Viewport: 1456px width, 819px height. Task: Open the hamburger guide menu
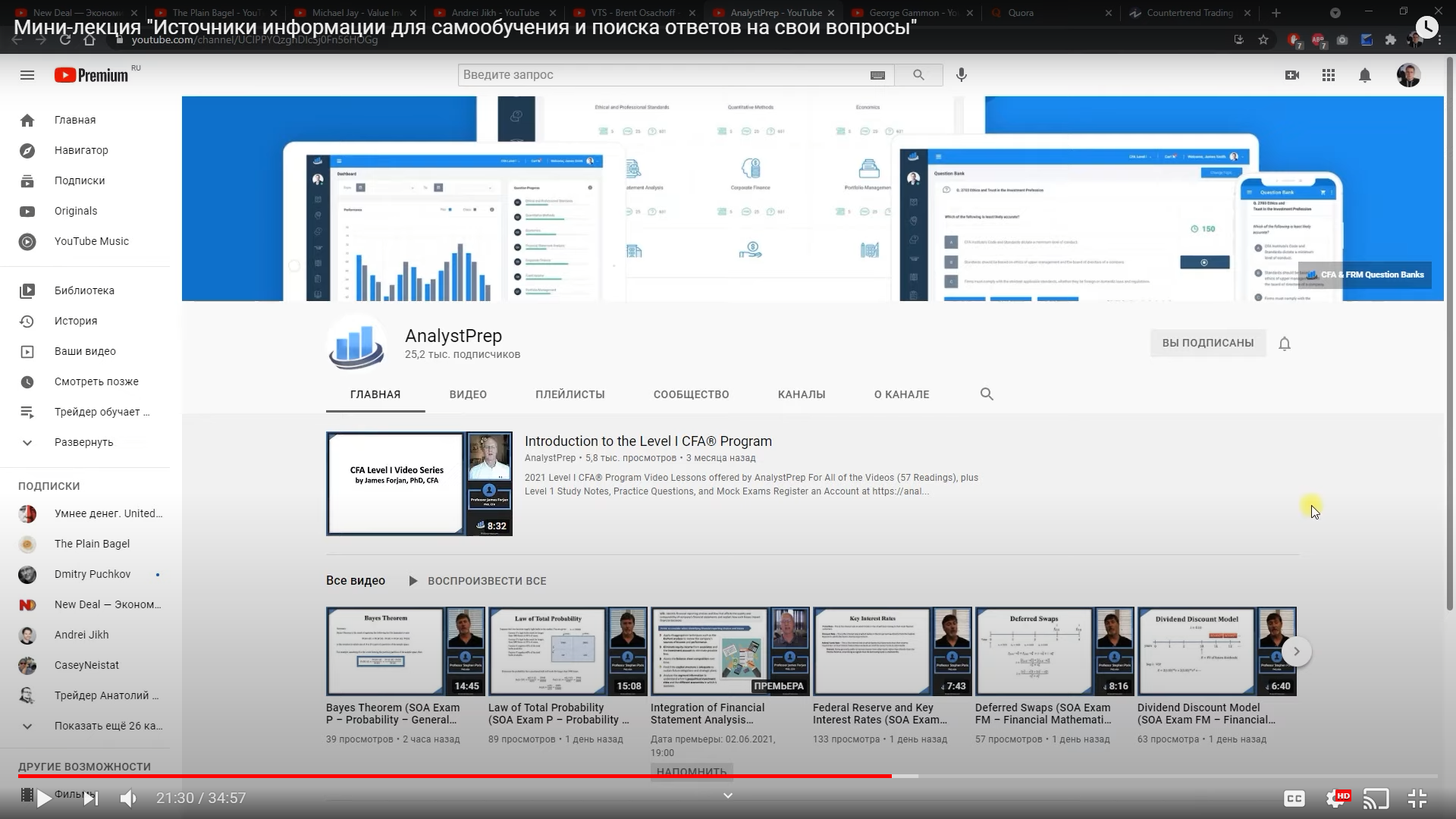(27, 75)
